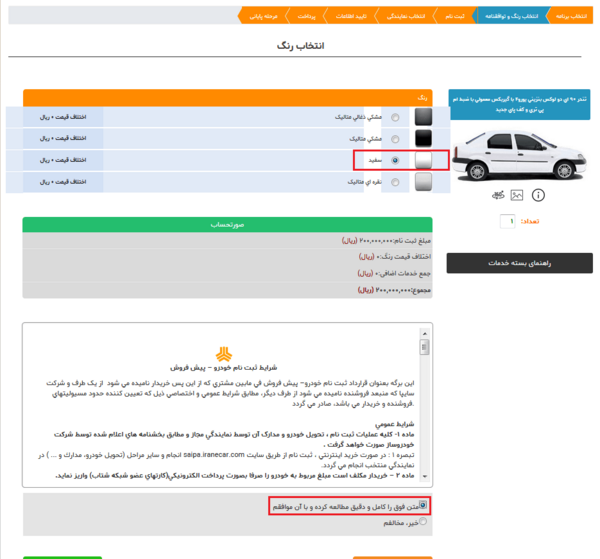This screenshot has height=559, width=600.
Task: Click the صورتحساب green header
Action: point(227,225)
